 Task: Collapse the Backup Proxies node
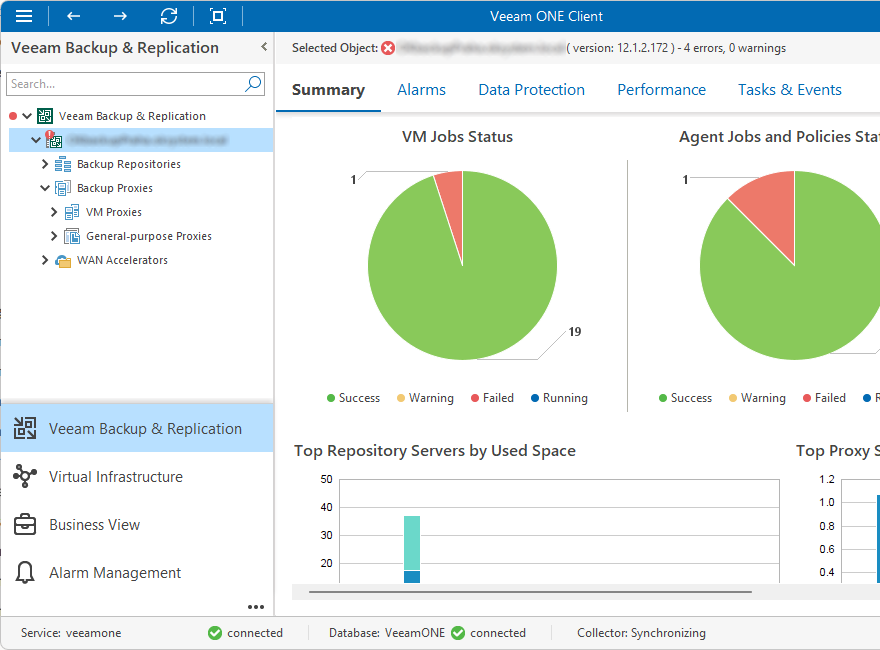(44, 187)
